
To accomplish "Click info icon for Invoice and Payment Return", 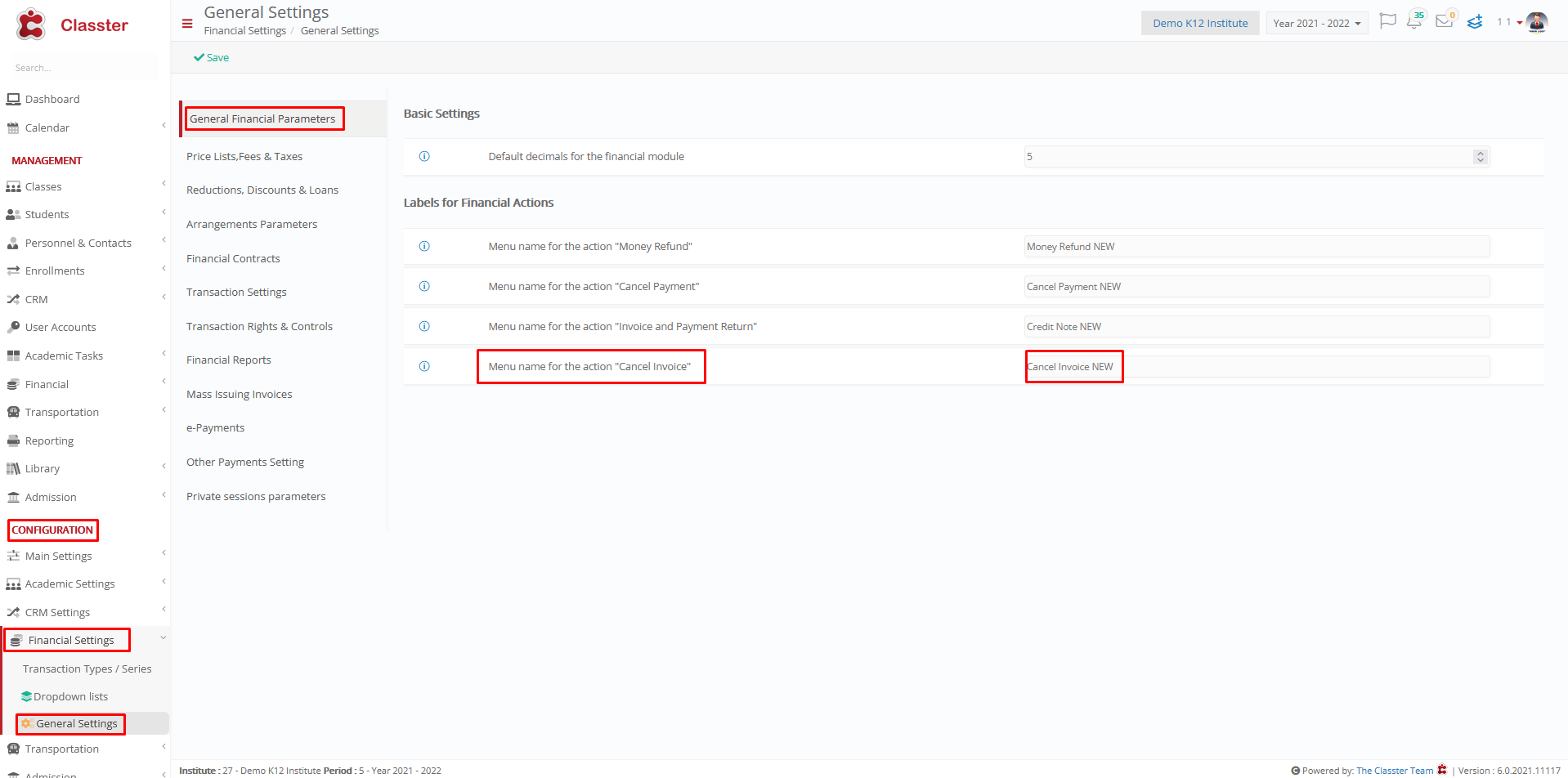I will click(x=424, y=326).
